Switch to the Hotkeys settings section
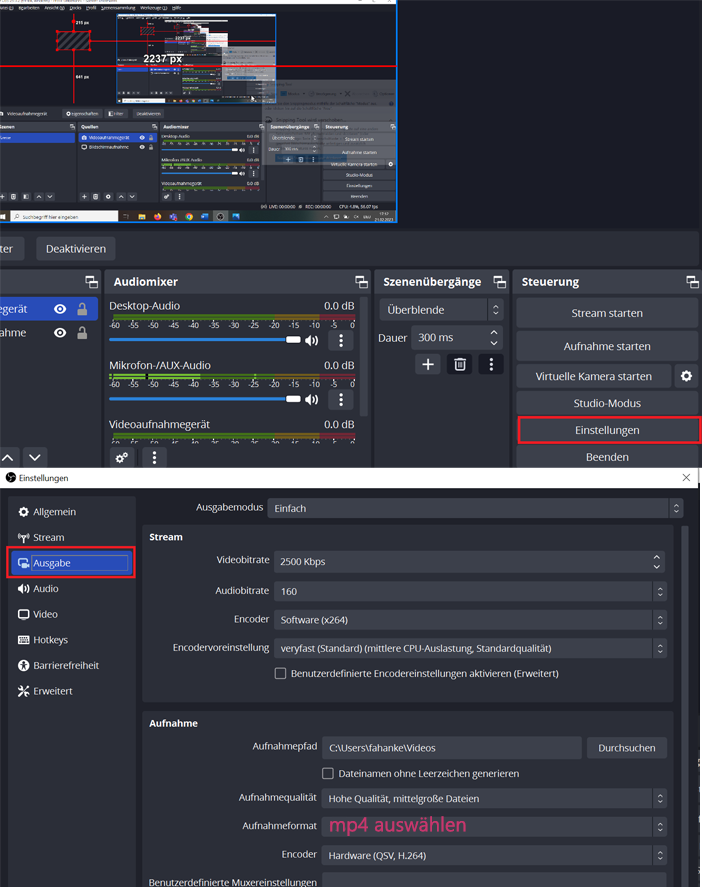This screenshot has height=887, width=702. (x=50, y=640)
